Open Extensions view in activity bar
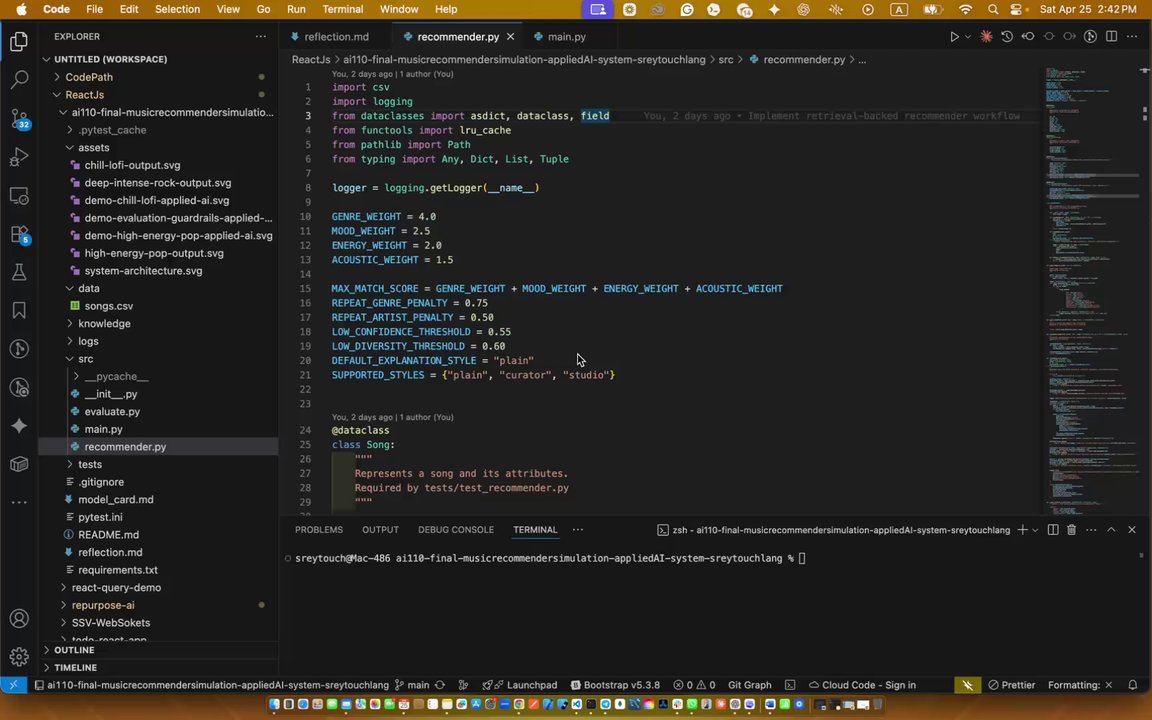This screenshot has width=1152, height=720. pyautogui.click(x=19, y=234)
